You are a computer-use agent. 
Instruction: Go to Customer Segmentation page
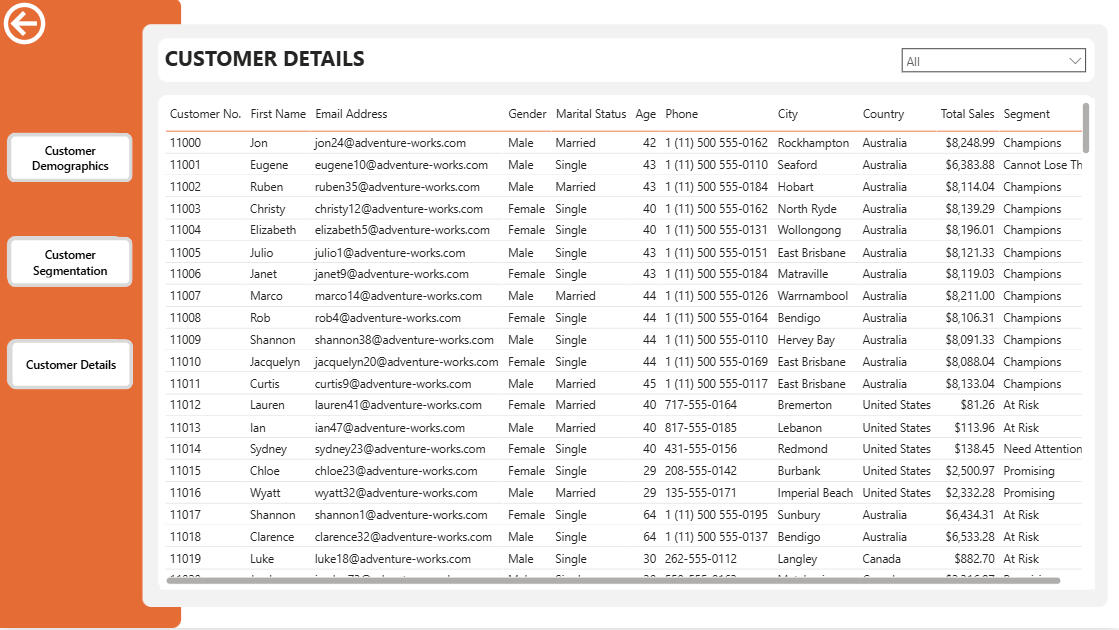point(70,262)
